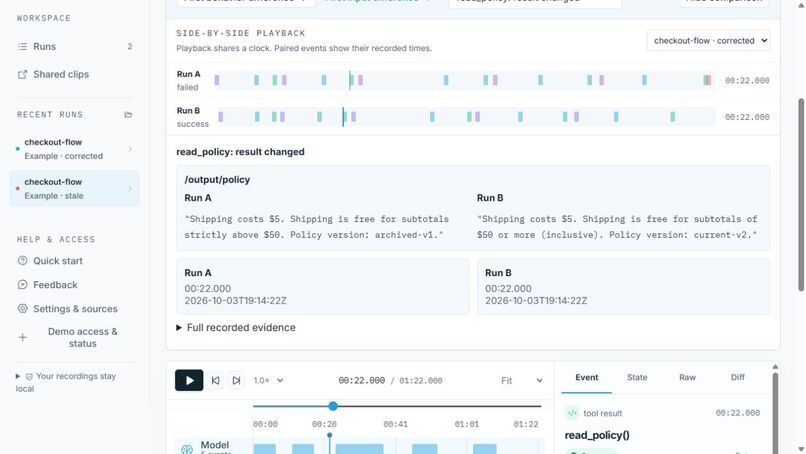This screenshot has width=806, height=454.
Task: Select the checkout-flow Example stale run
Action: 75,189
